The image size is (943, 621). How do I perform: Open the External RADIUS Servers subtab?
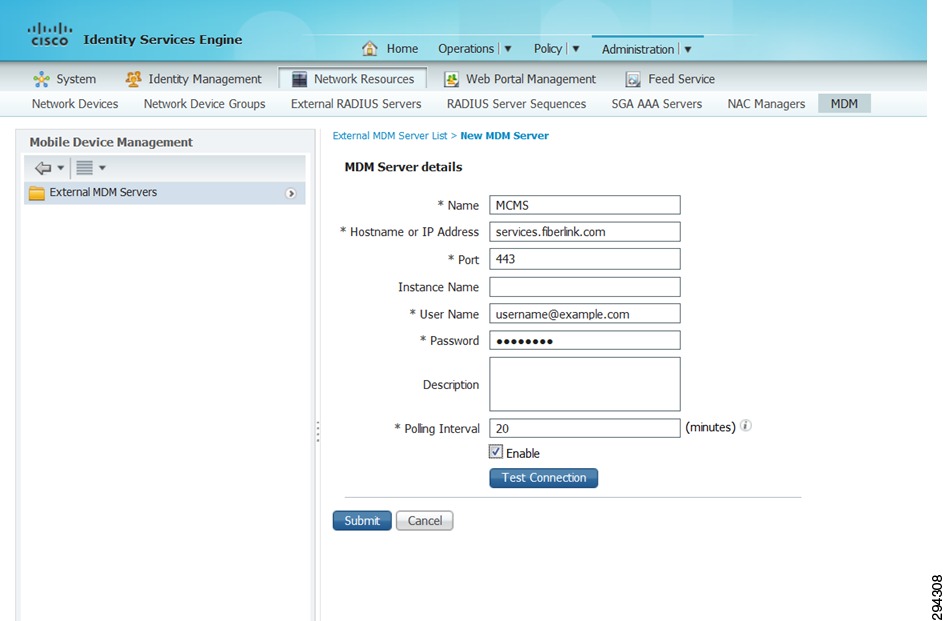point(356,104)
